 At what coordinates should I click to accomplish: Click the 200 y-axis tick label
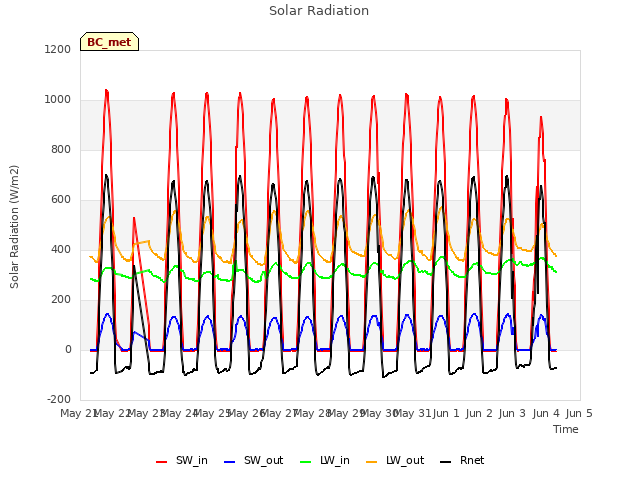point(61,300)
